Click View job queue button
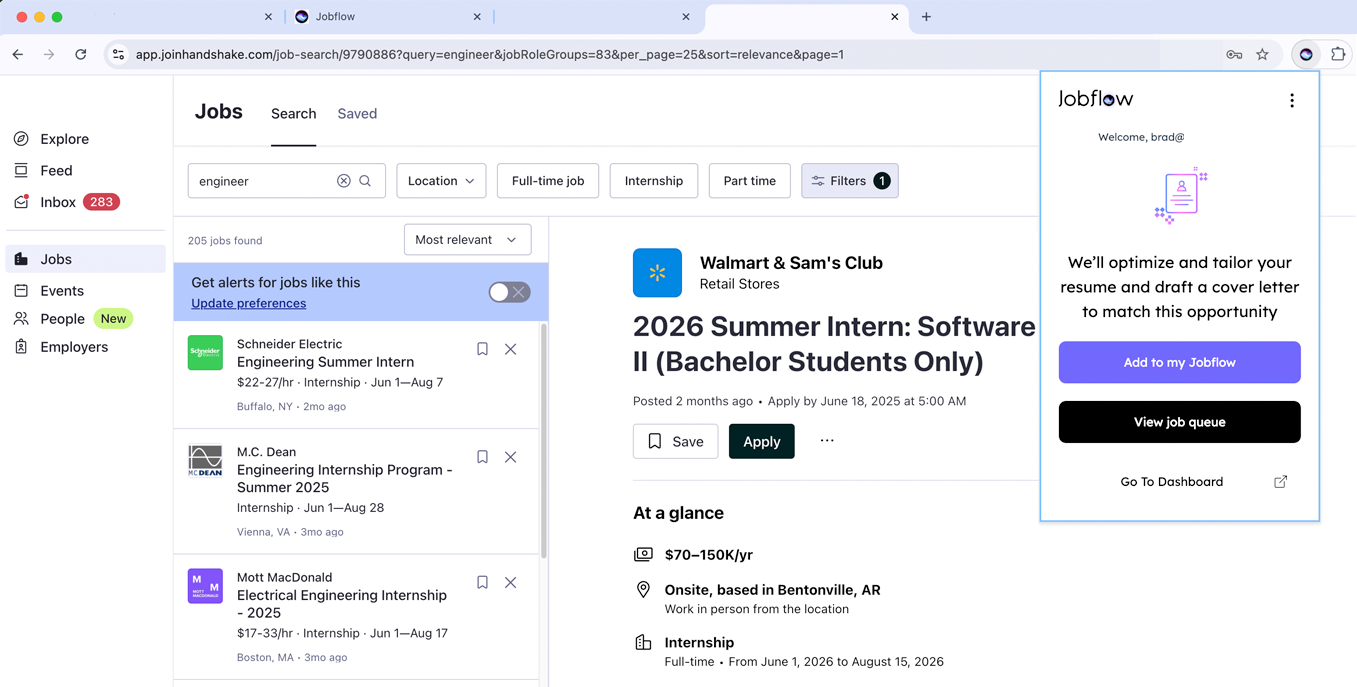Image resolution: width=1357 pixels, height=687 pixels. pyautogui.click(x=1179, y=422)
